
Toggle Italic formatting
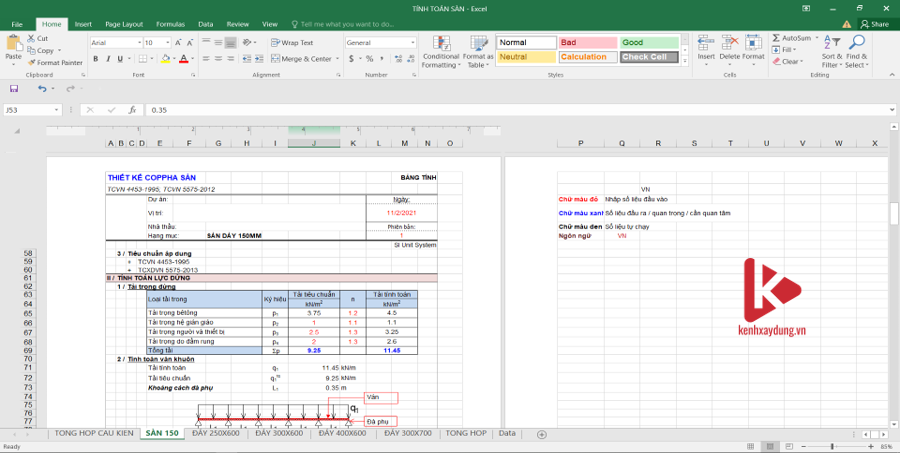[108, 59]
